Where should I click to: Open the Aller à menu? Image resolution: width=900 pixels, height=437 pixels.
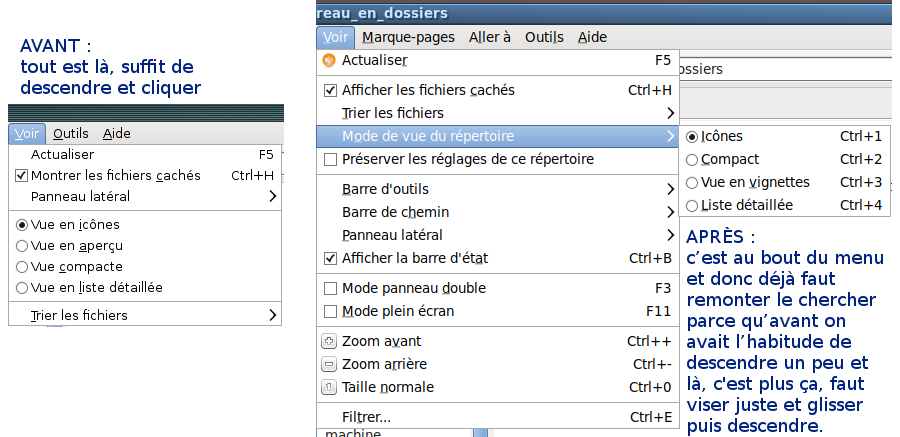tap(490, 37)
